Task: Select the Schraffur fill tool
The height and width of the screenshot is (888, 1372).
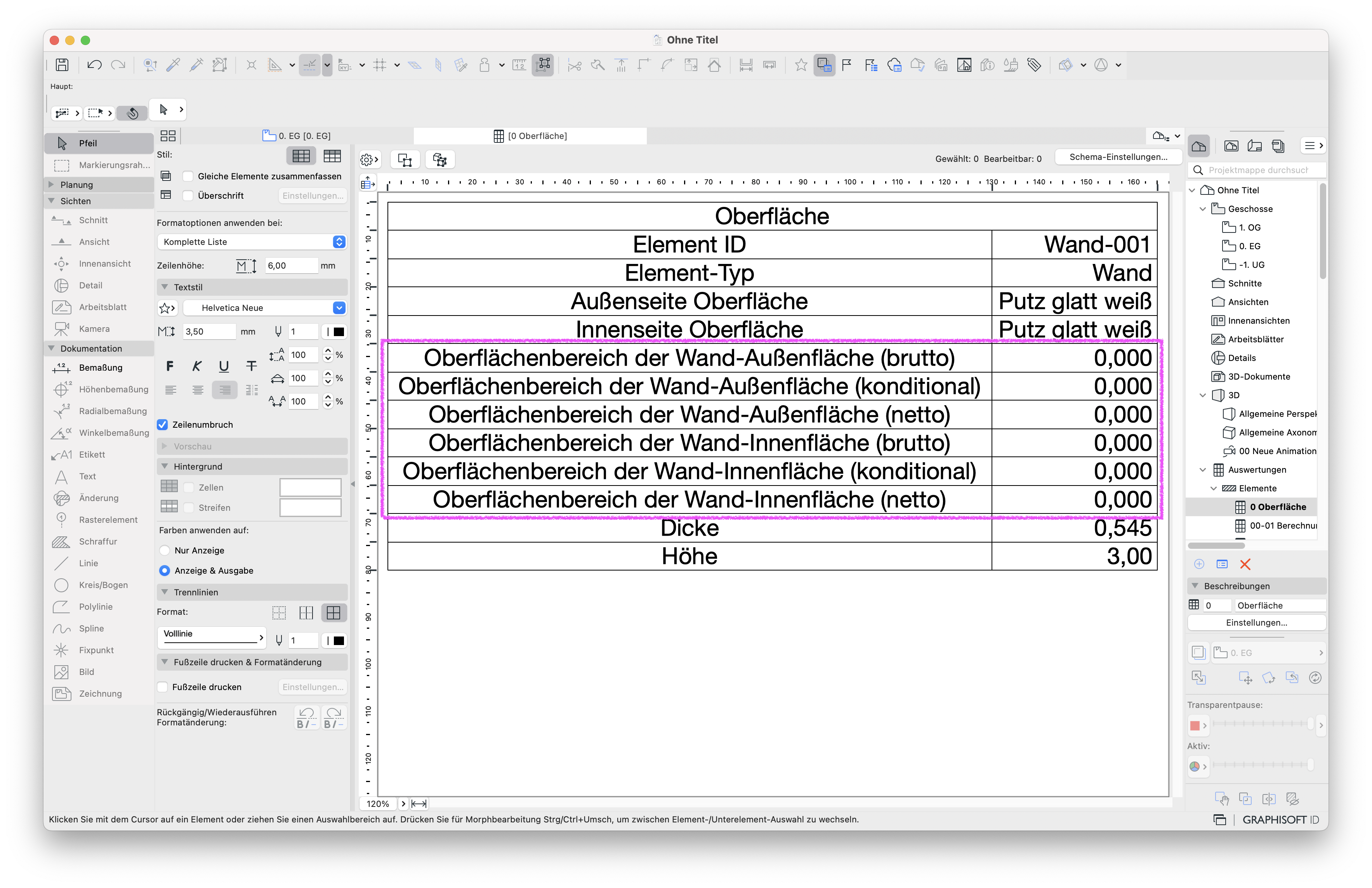Action: pos(99,542)
